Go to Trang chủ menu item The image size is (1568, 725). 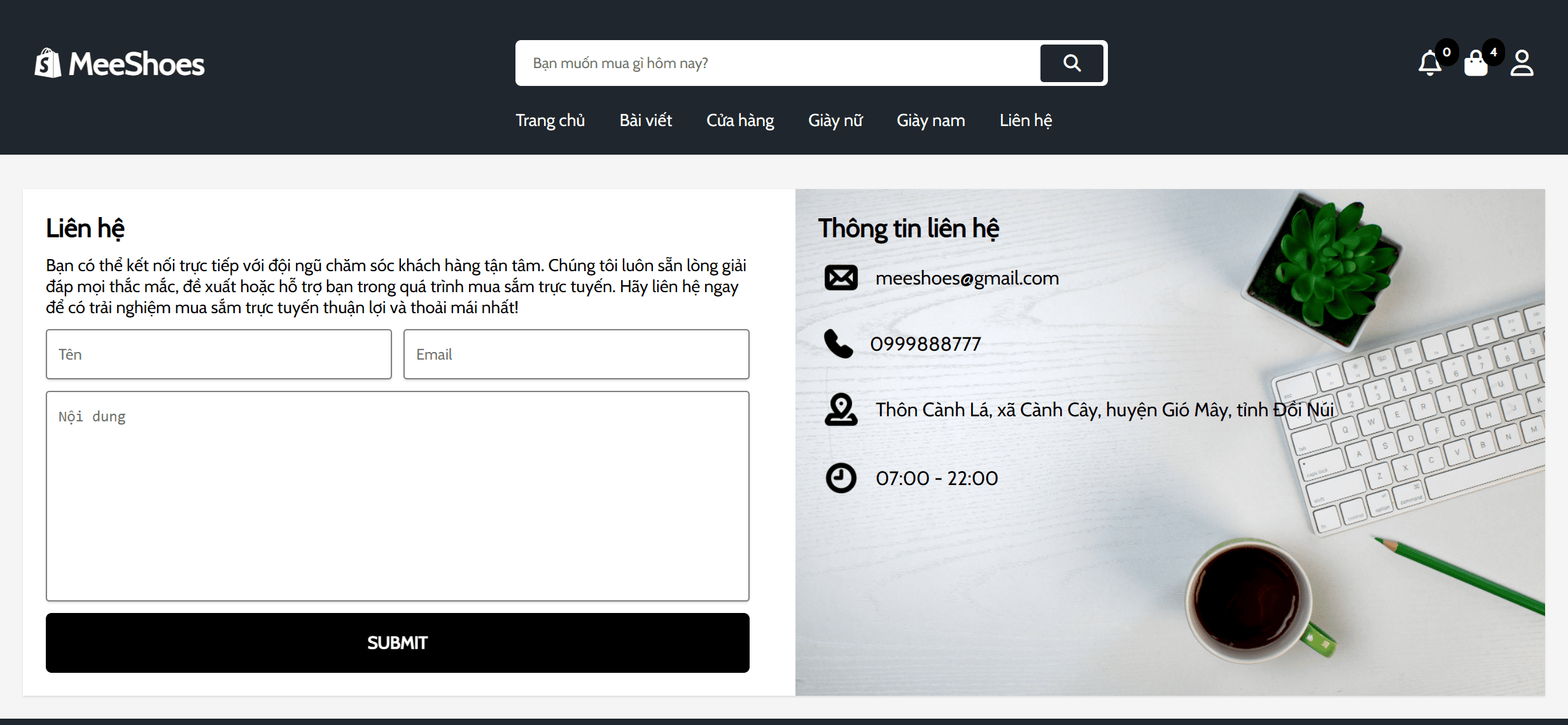[x=550, y=120]
